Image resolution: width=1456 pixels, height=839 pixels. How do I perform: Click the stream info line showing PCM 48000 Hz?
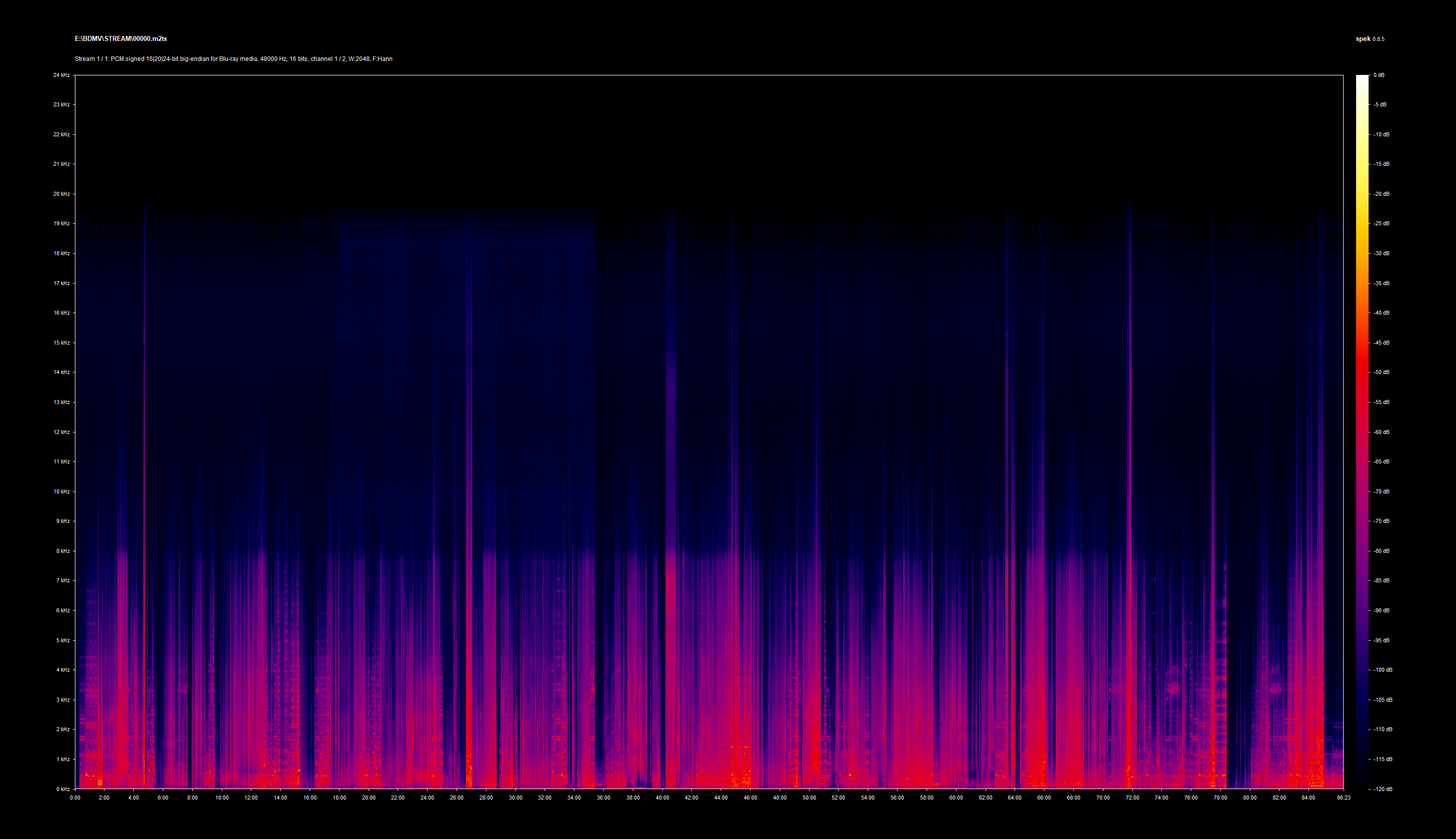[x=233, y=59]
